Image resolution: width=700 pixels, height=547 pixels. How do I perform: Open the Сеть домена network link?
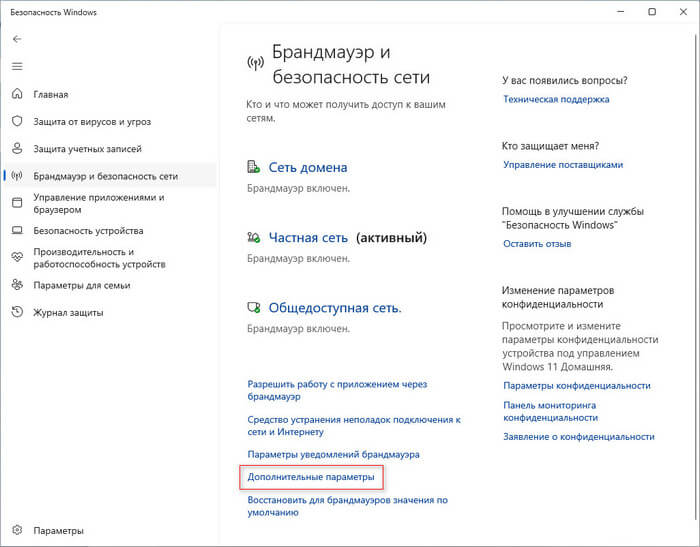[x=308, y=168]
